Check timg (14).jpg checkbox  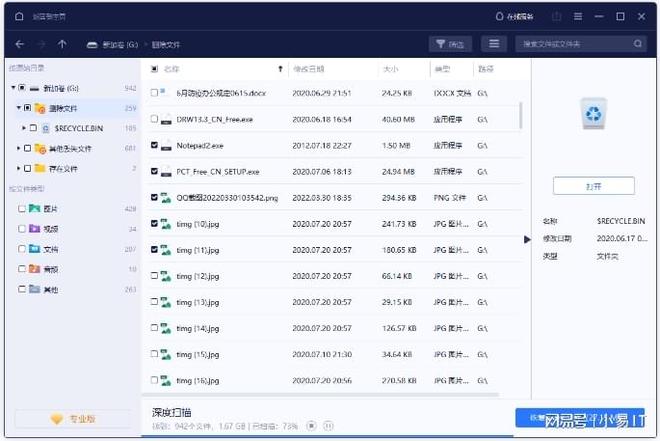pyautogui.click(x=154, y=328)
